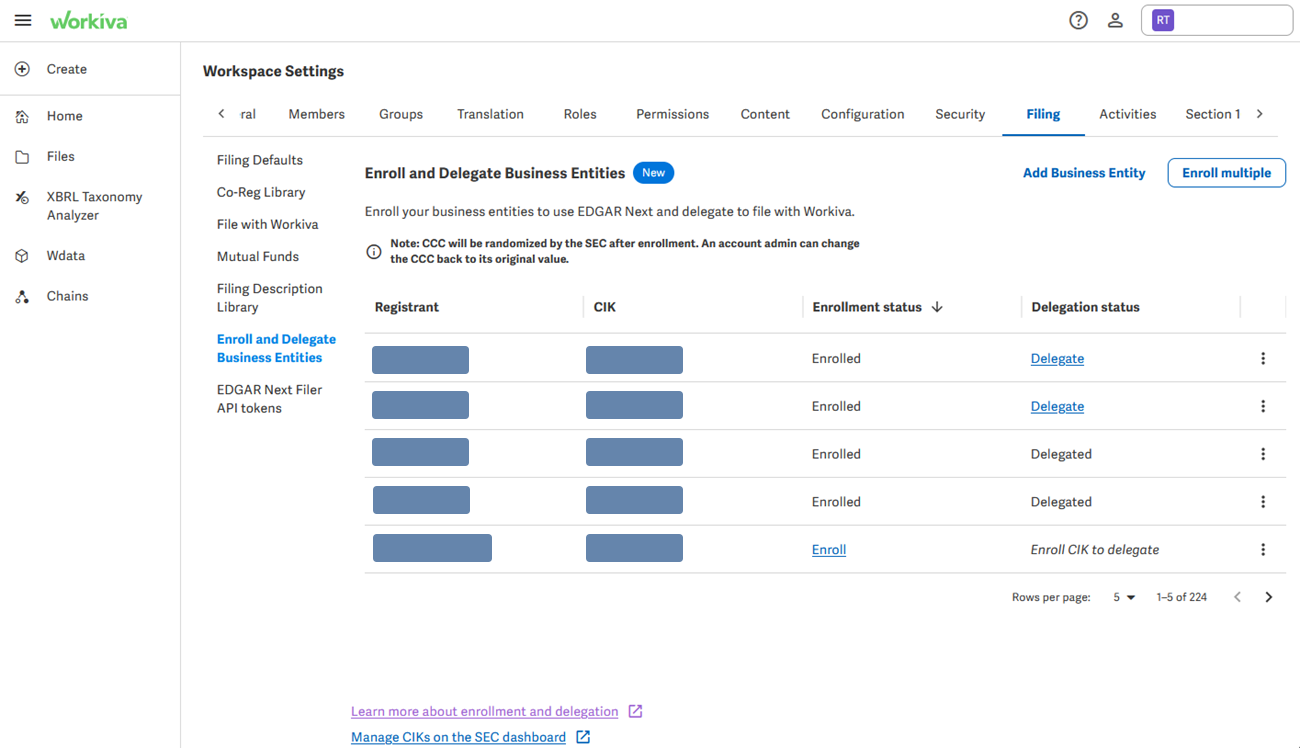Click Add Business Entity
Screen dimensions: 1300x748
[x=1084, y=173]
